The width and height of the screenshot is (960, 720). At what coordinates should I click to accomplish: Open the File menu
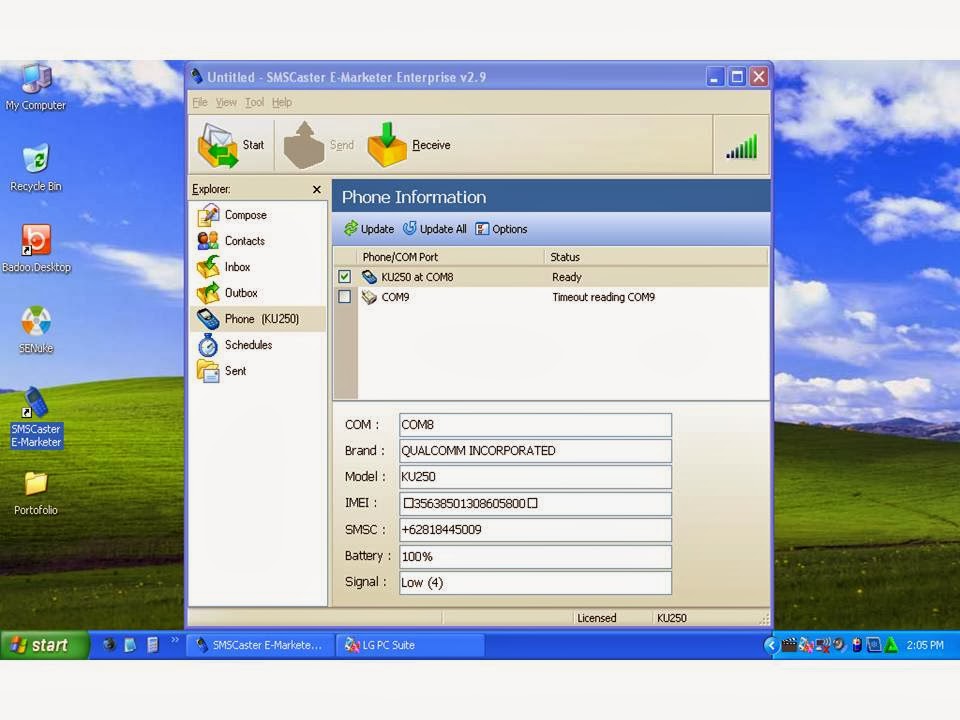point(200,102)
